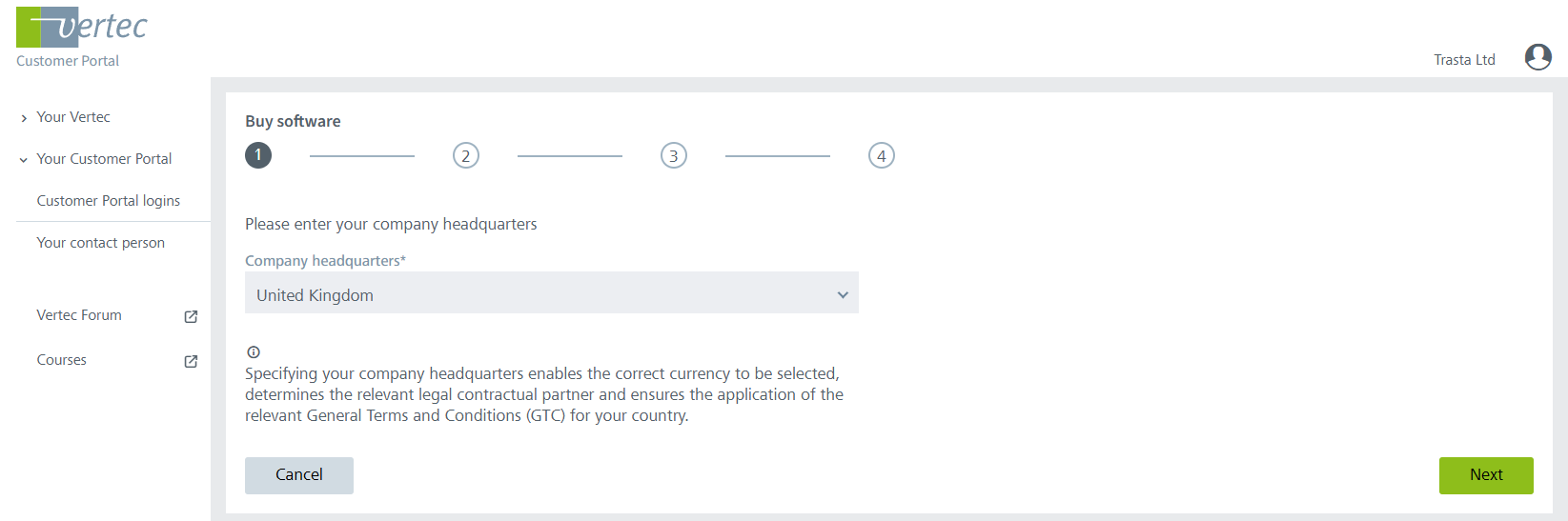Click the Vertec logo
Viewport: 1568px width, 521px height.
coord(82,28)
